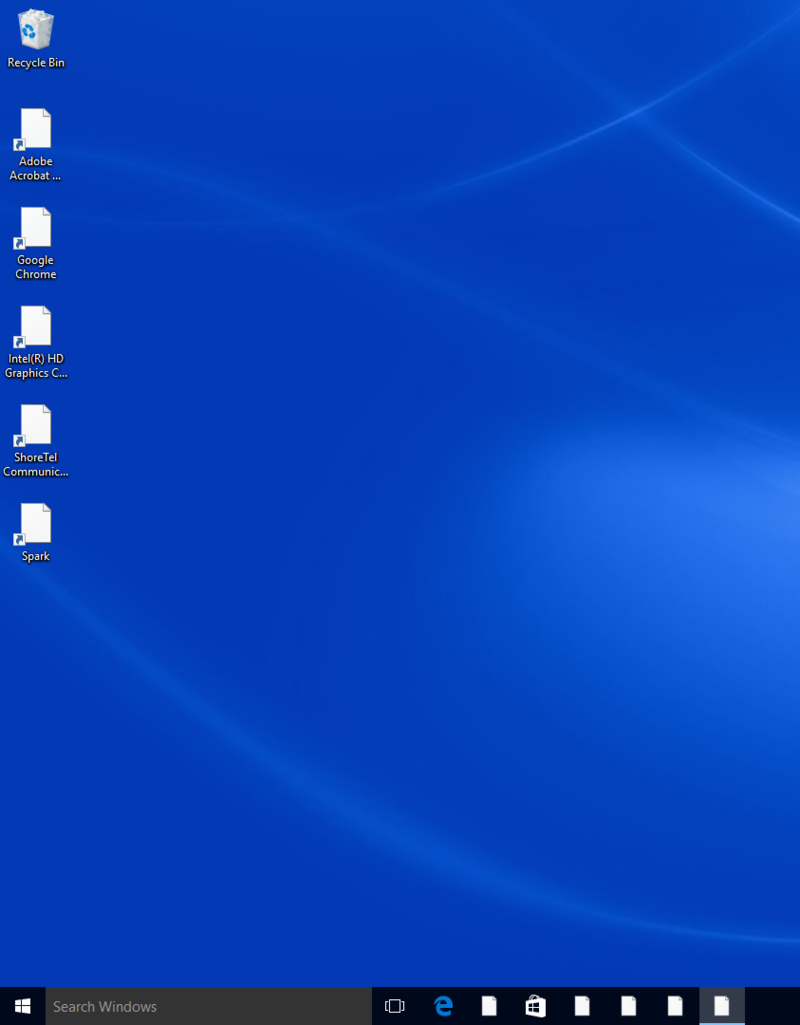
Task: Open the Google Chrome shortcut
Action: (35, 228)
